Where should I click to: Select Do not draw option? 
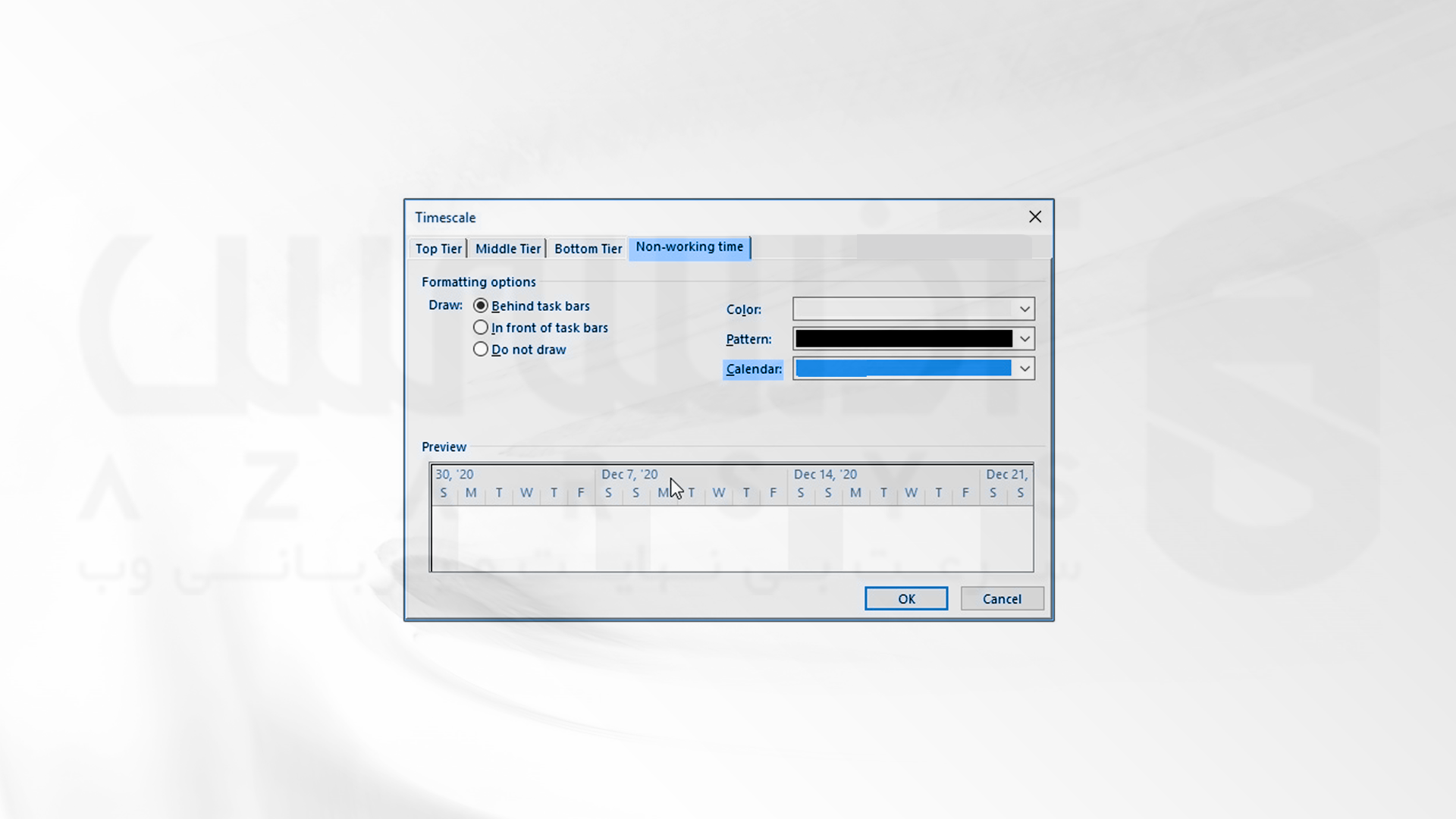coord(480,348)
